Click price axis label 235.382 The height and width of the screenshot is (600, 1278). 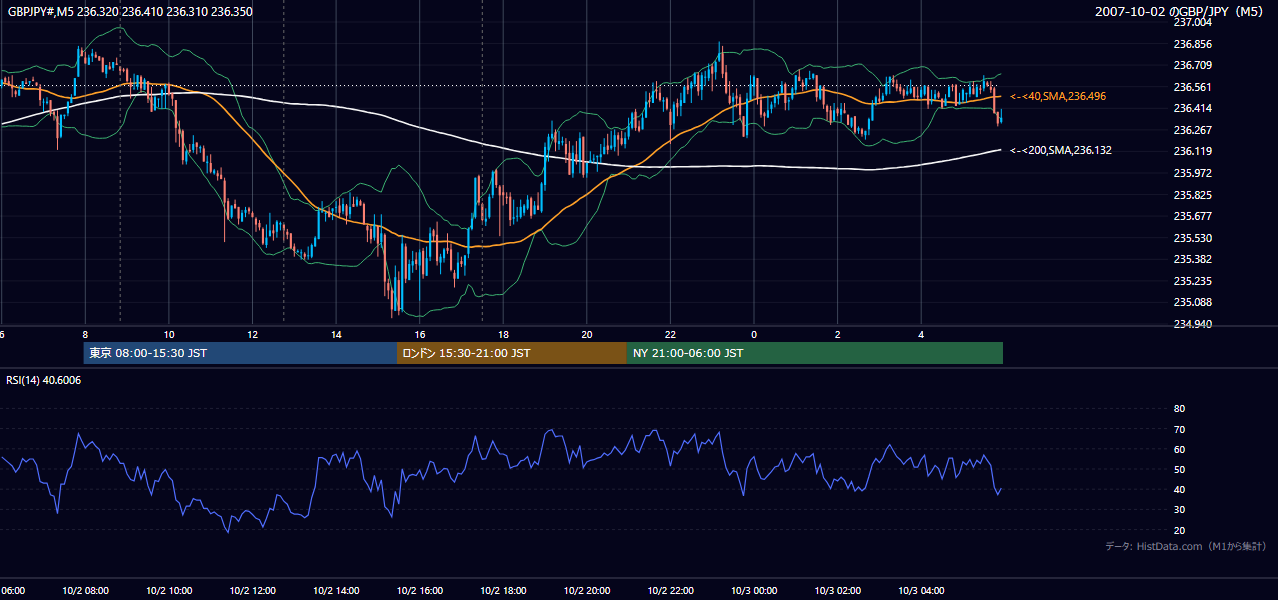pos(1192,259)
